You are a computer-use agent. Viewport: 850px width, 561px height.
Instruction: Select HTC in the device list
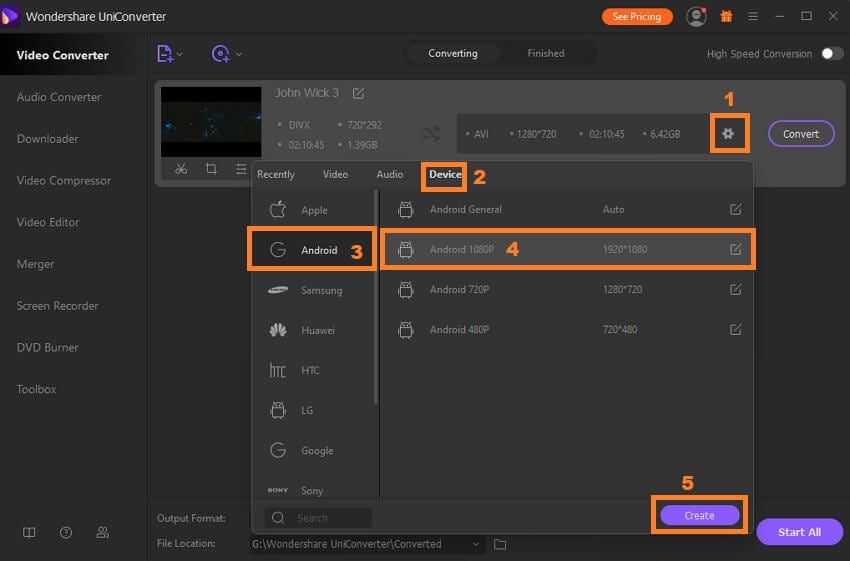313,370
